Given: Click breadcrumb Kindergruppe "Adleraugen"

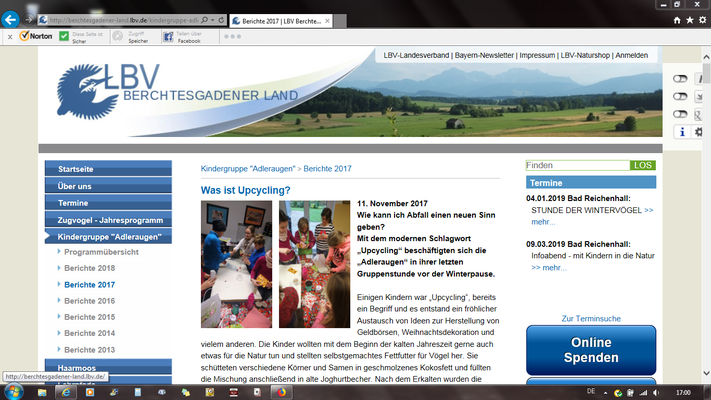Looking at the screenshot, I should tap(248, 169).
